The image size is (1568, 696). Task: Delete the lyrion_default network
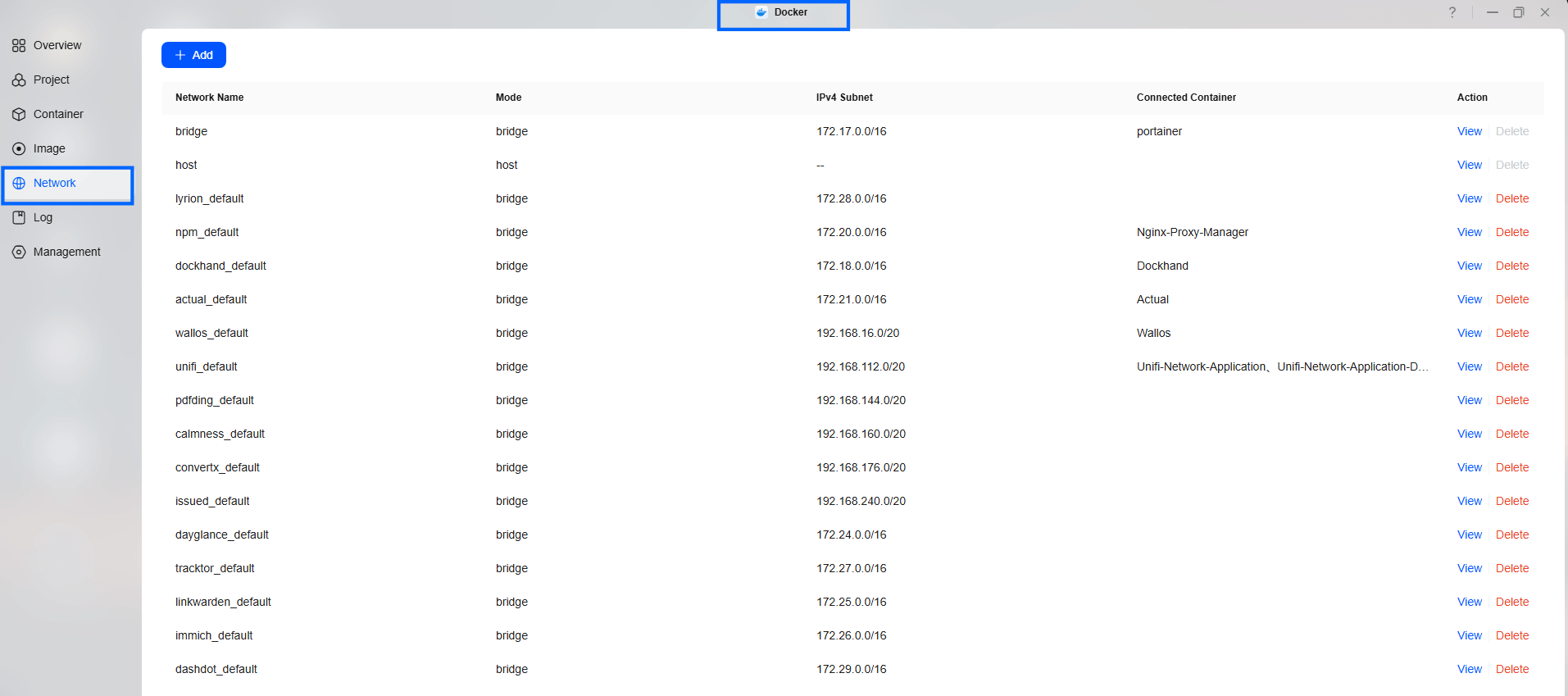pos(1512,198)
